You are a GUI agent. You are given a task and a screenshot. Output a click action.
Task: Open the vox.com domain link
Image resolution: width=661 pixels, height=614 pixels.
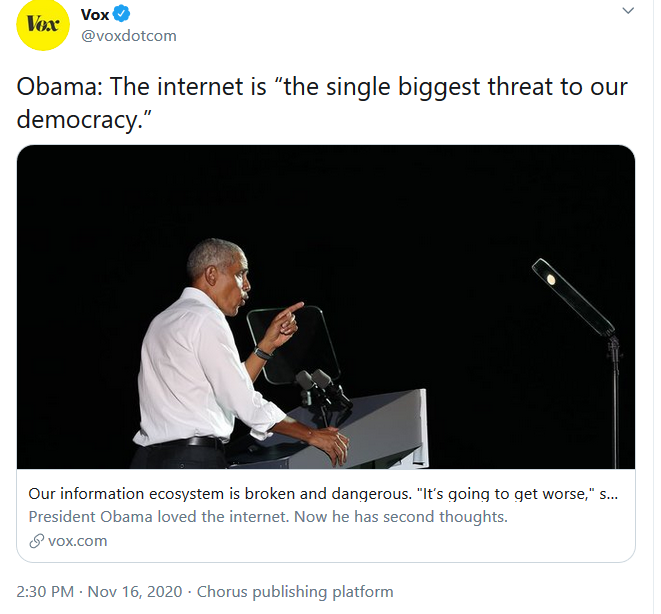pos(78,541)
